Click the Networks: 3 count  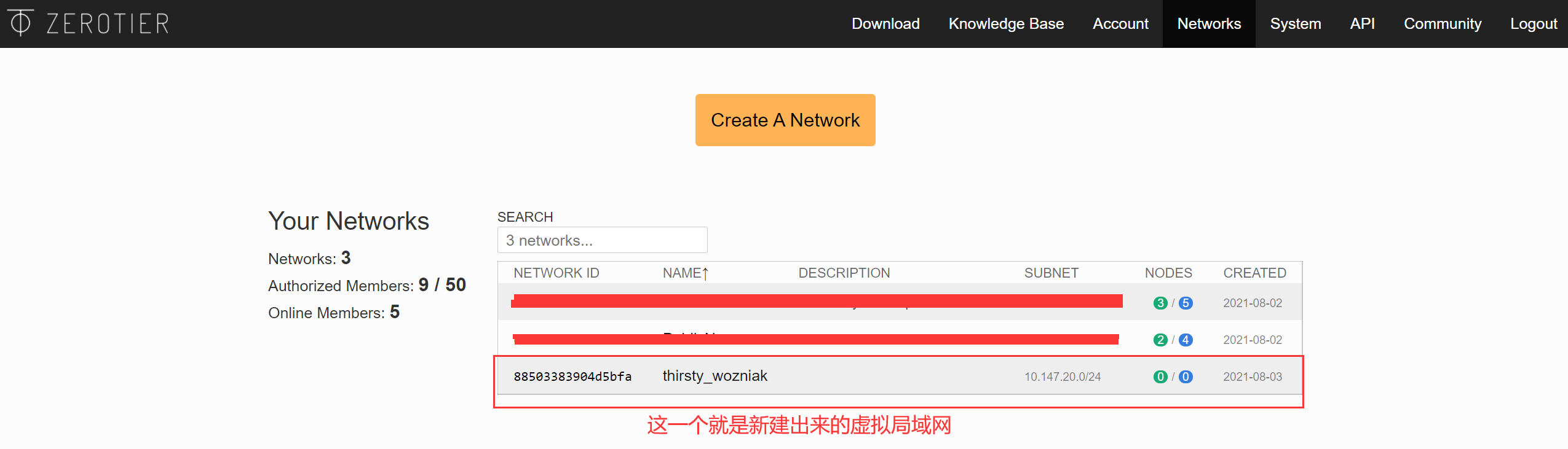pyautogui.click(x=309, y=258)
